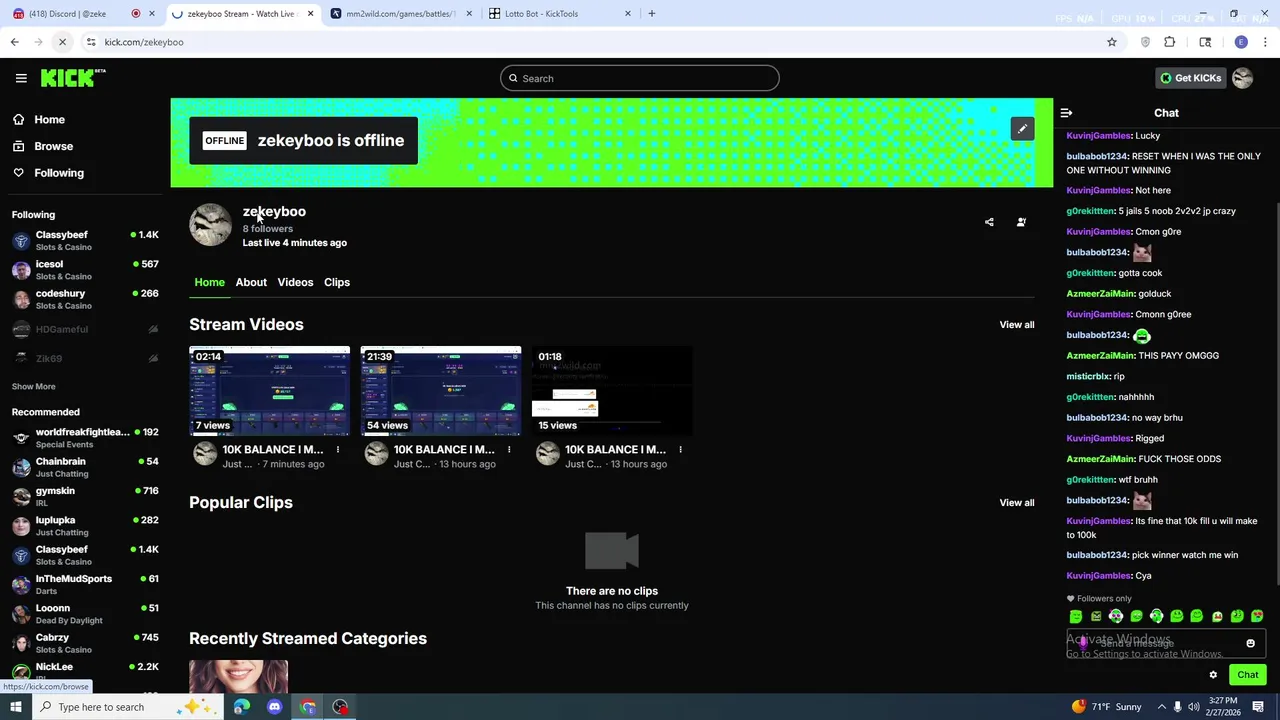Insert the green headphones emote, fifth in row

[x=1156, y=616]
